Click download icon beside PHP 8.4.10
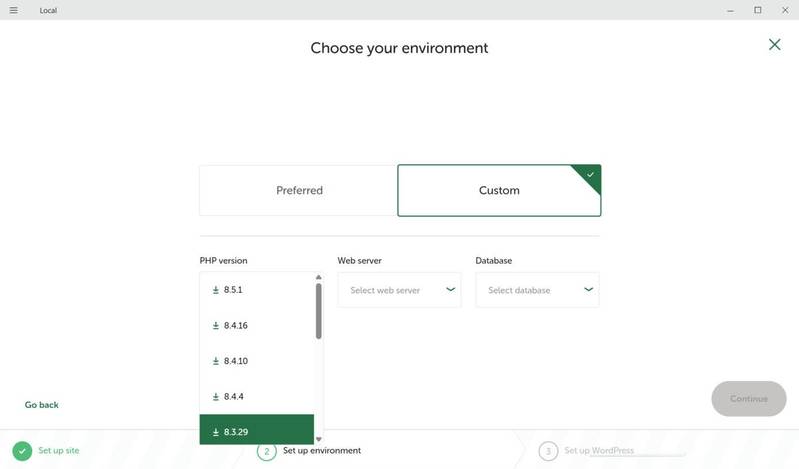799x469 pixels. tap(216, 361)
